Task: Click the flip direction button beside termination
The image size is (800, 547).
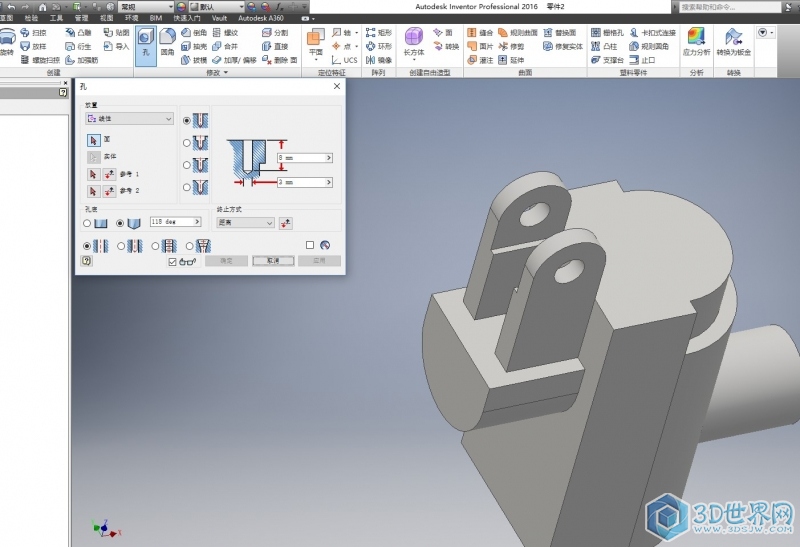Action: [286, 223]
